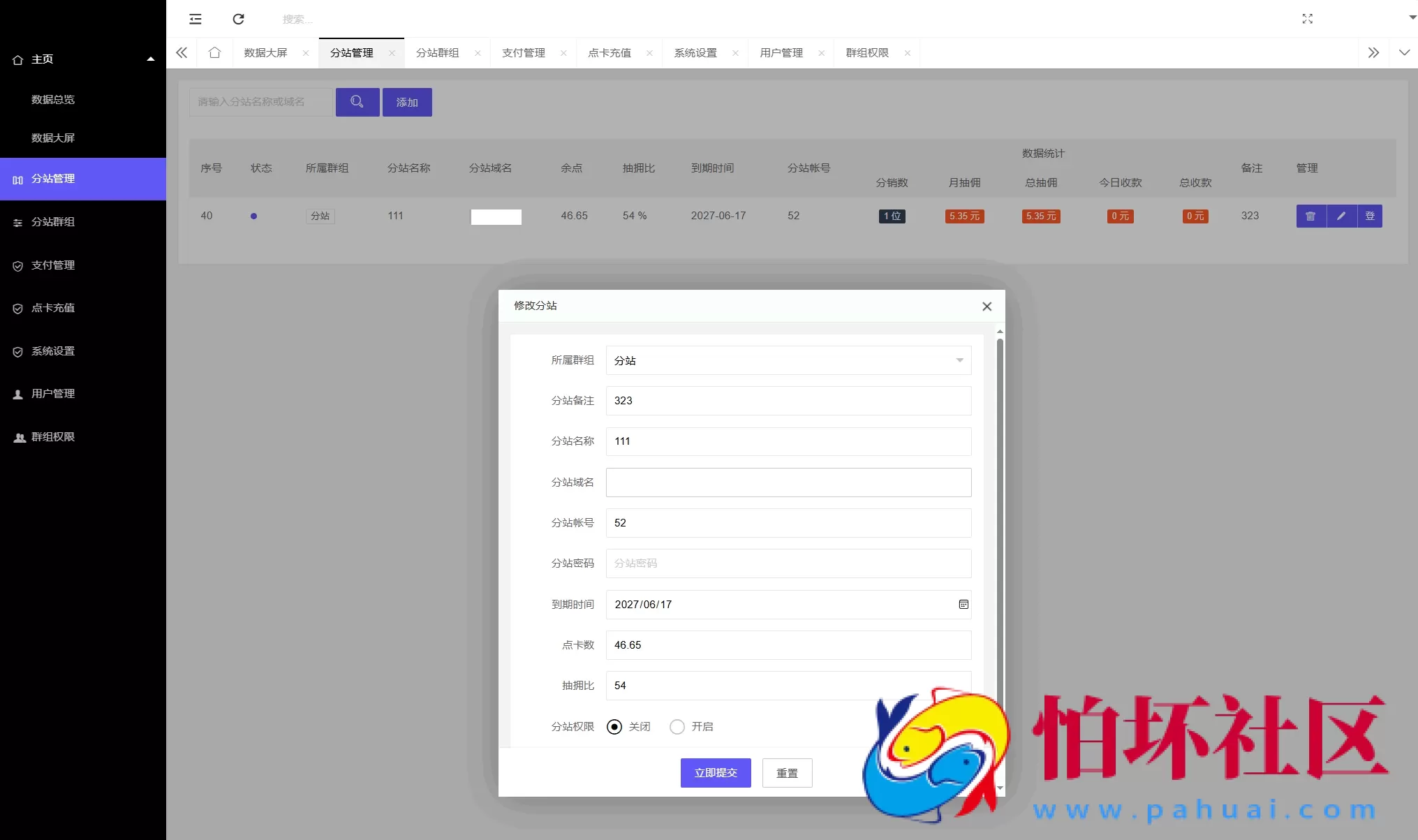Viewport: 1418px width, 840px height.
Task: Toggle the sidebar collapse hamburger icon
Action: [195, 19]
